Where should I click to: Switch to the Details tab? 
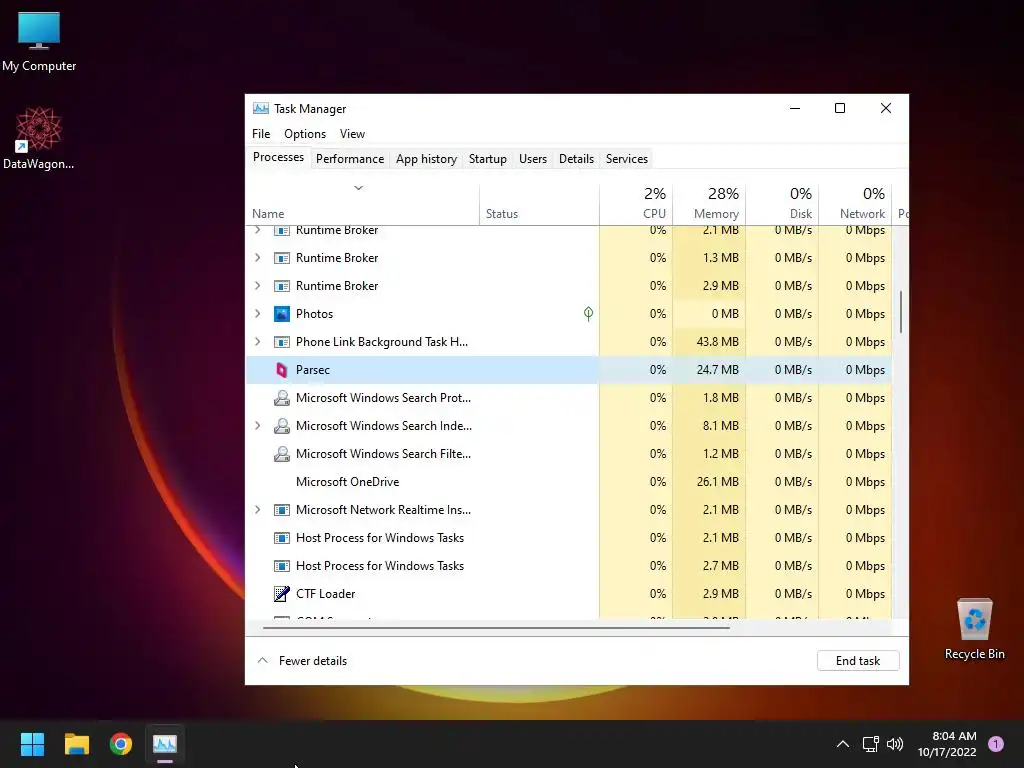(x=577, y=159)
